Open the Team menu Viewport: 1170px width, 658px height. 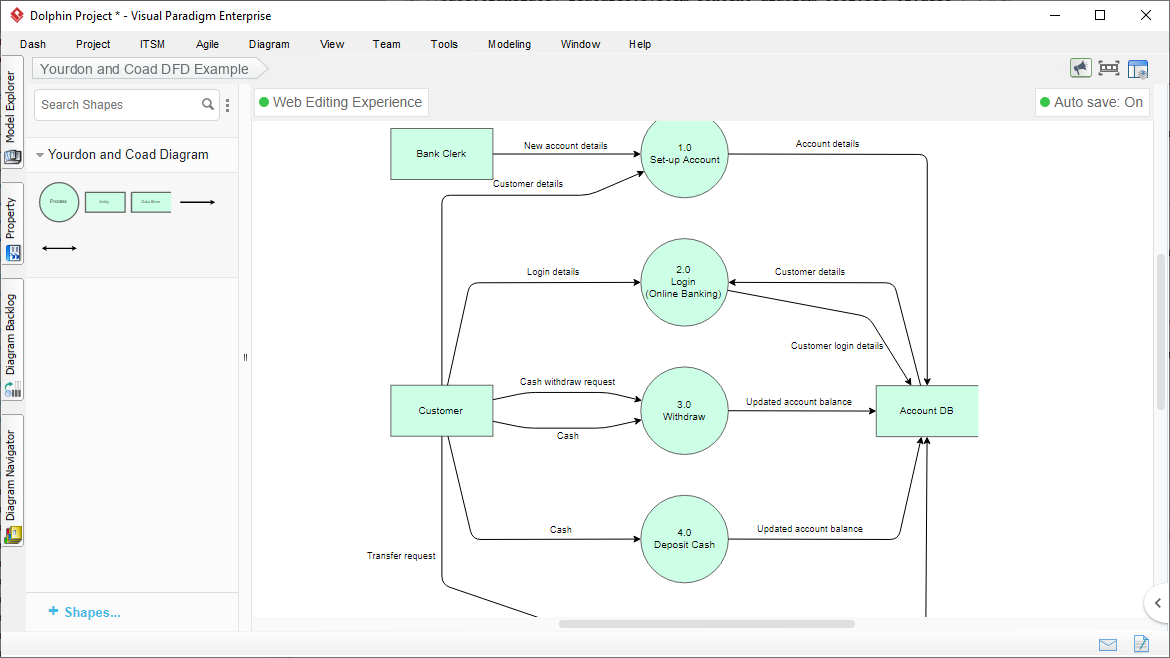(387, 44)
